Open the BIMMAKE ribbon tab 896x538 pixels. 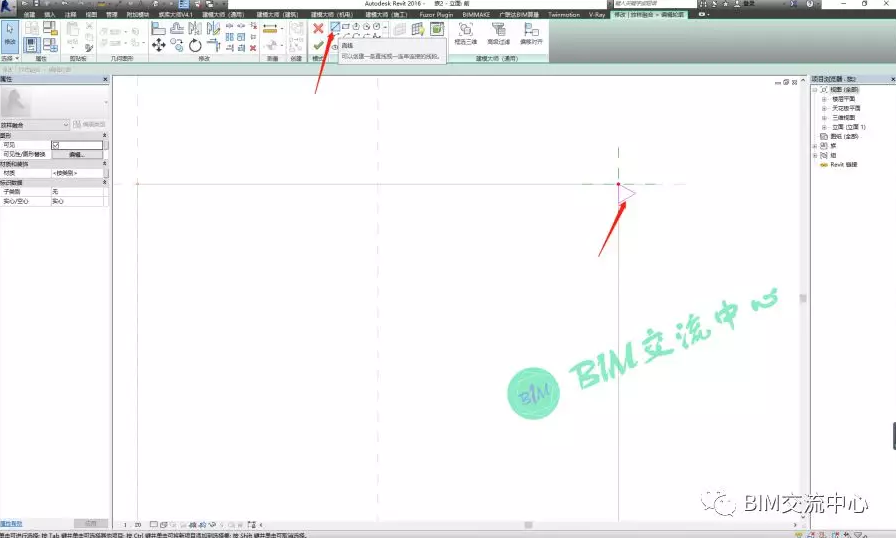pos(476,15)
